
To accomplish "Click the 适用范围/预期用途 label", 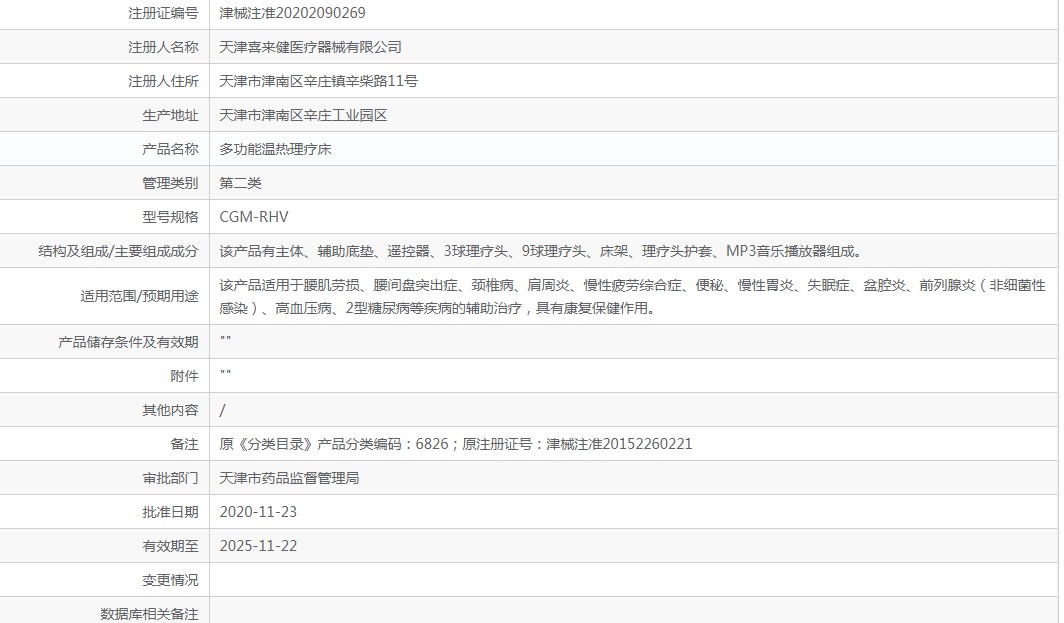I will 139,296.
